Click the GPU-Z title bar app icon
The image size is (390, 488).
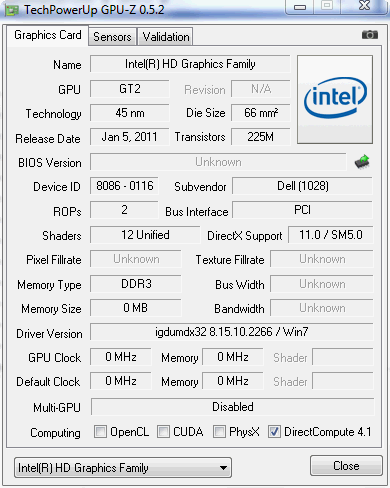click(x=12, y=10)
